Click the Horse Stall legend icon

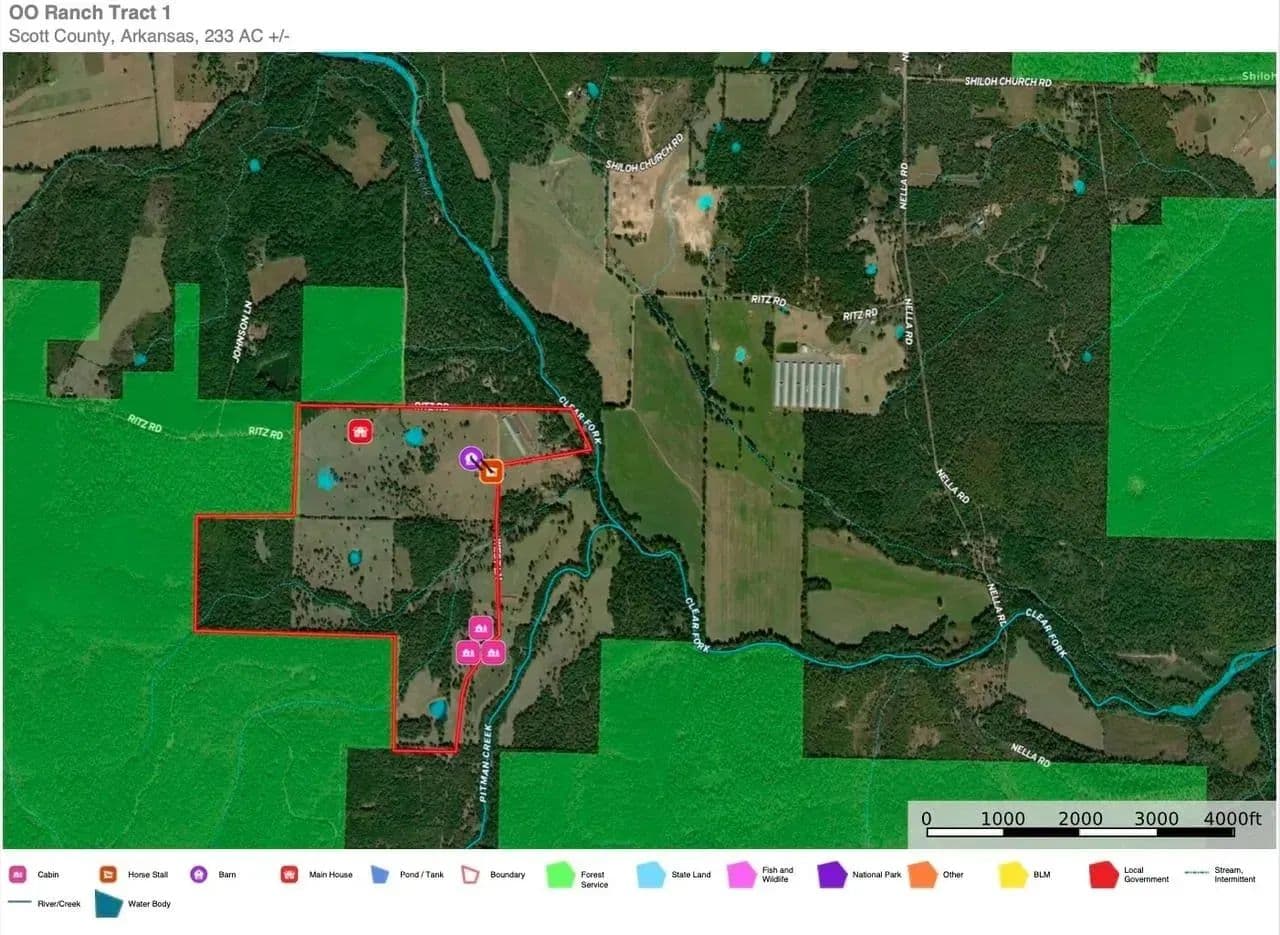coord(108,874)
